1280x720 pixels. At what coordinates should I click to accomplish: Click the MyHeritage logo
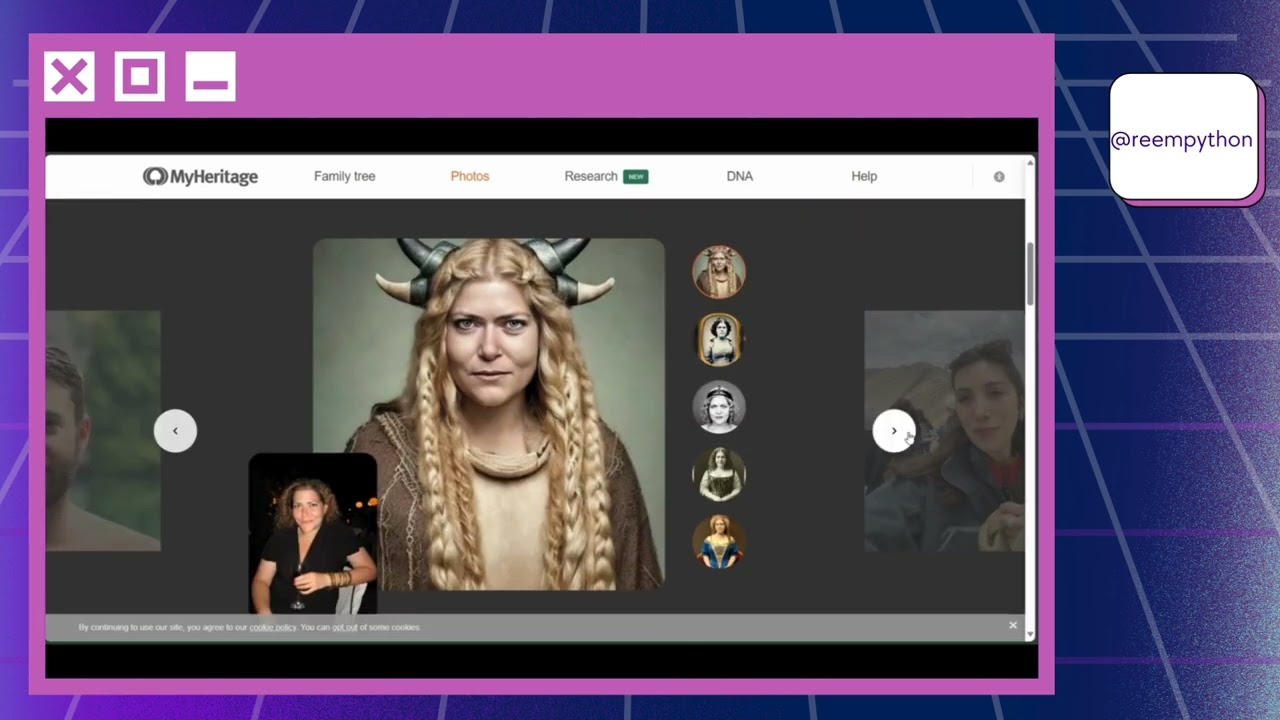click(200, 177)
